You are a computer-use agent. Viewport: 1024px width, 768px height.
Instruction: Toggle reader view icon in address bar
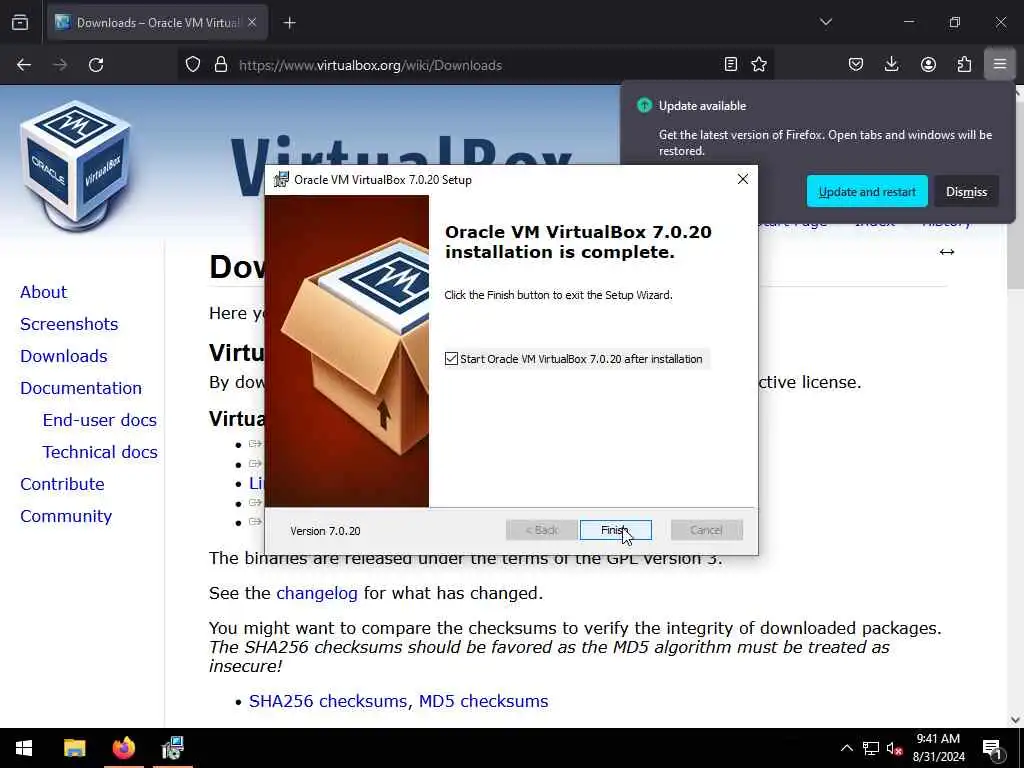[731, 64]
